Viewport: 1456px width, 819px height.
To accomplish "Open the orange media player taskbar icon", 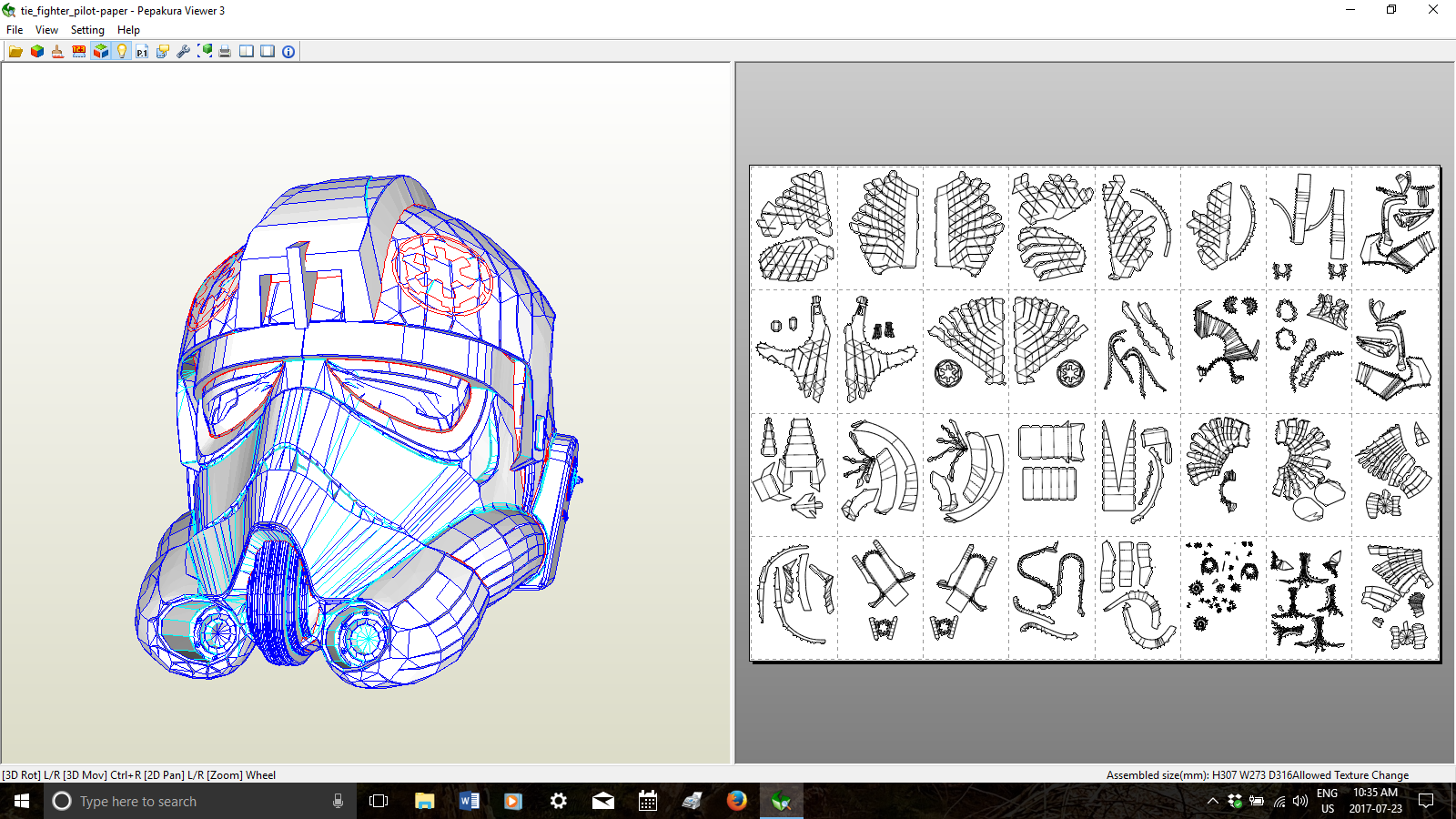I will [x=513, y=801].
